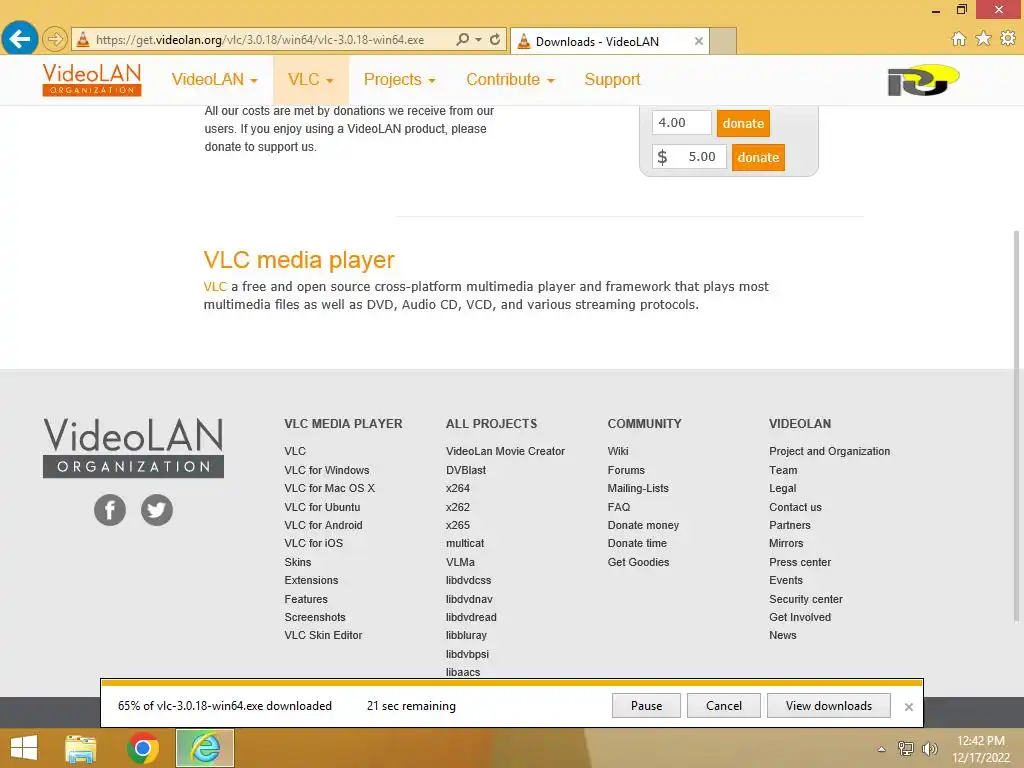Open VideoLAN Twitter page icon
The height and width of the screenshot is (768, 1024).
pos(157,509)
